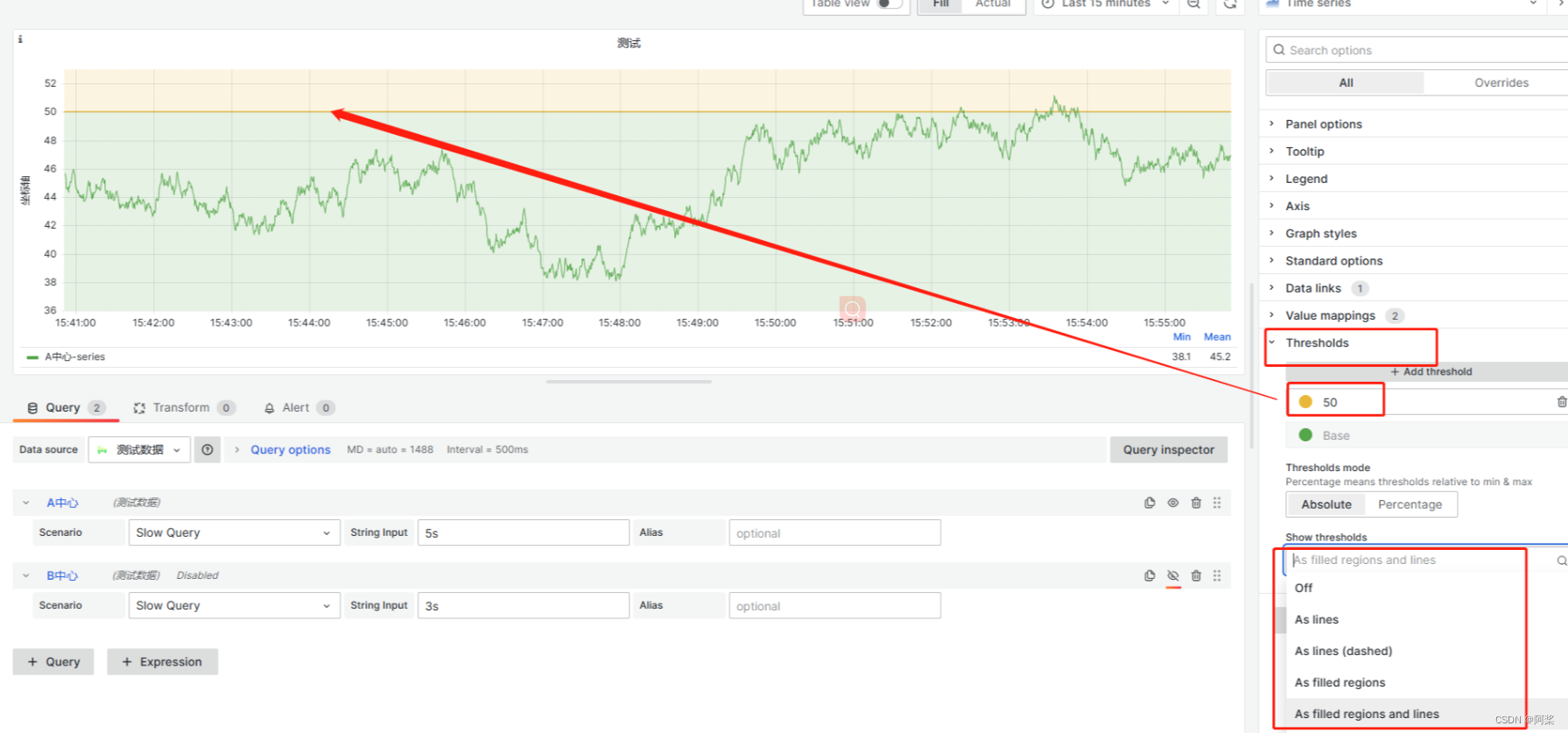Collapse the A中心 query row

[x=26, y=503]
